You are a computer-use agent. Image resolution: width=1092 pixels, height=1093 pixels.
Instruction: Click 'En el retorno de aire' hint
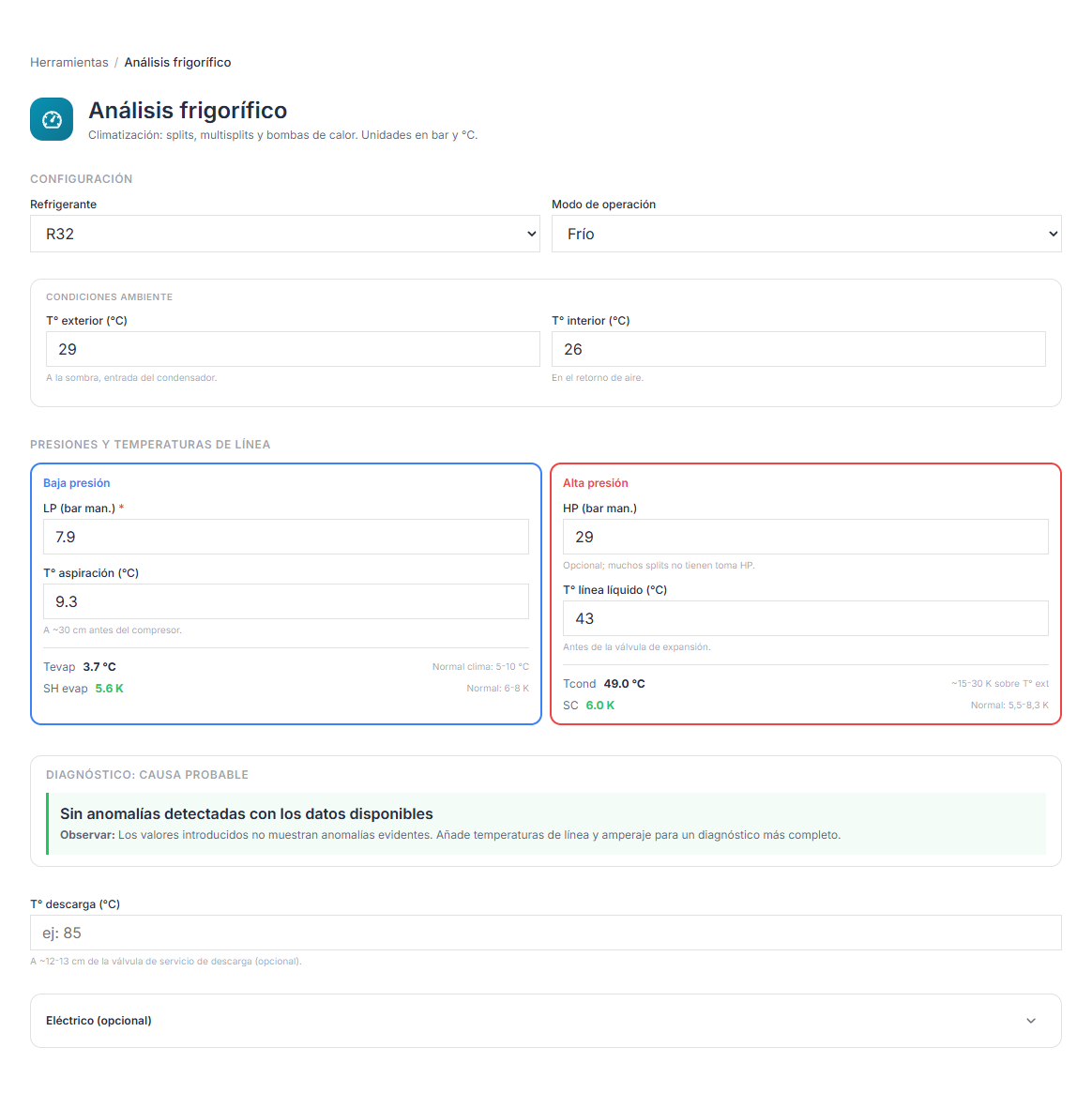598,378
